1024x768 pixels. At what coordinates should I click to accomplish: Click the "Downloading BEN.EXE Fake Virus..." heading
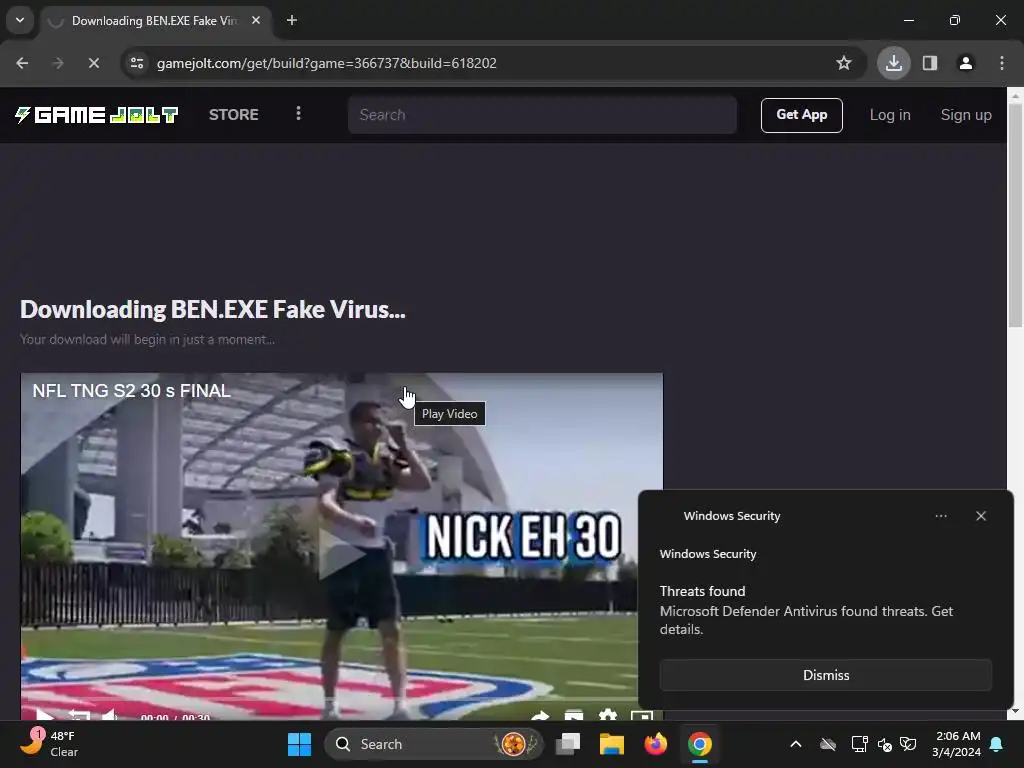tap(213, 310)
